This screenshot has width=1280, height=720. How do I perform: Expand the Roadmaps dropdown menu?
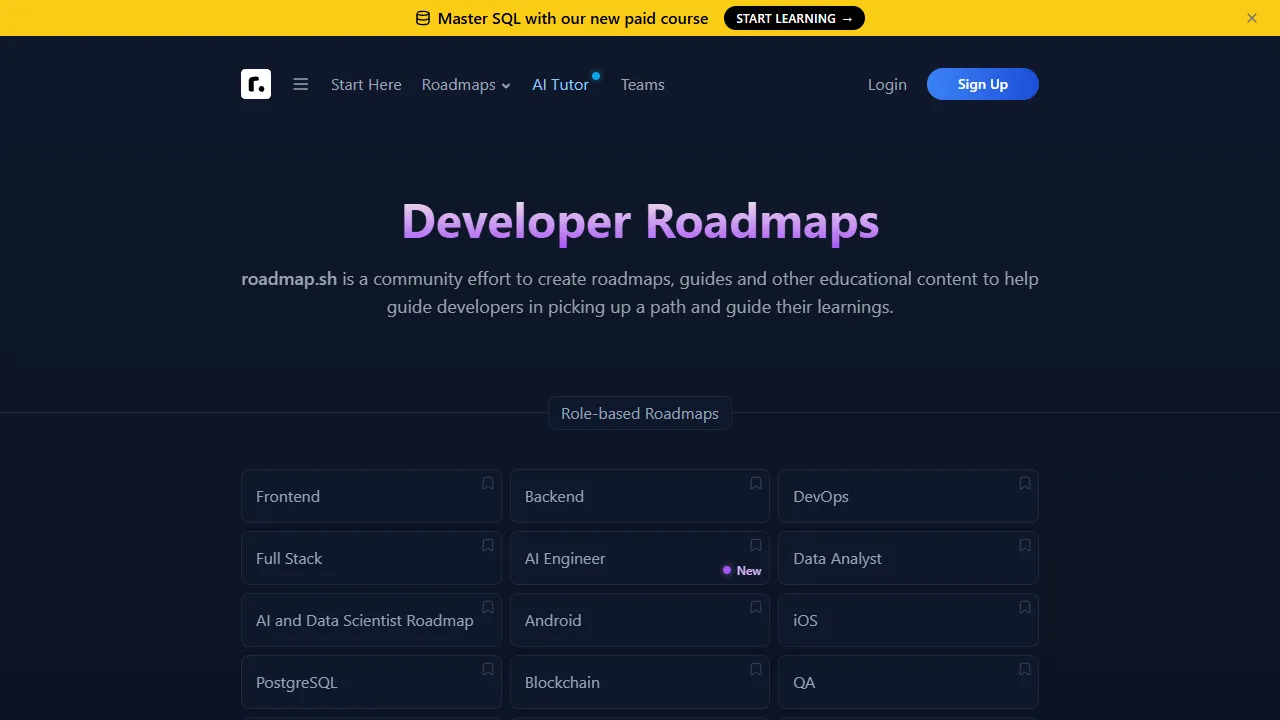point(466,85)
